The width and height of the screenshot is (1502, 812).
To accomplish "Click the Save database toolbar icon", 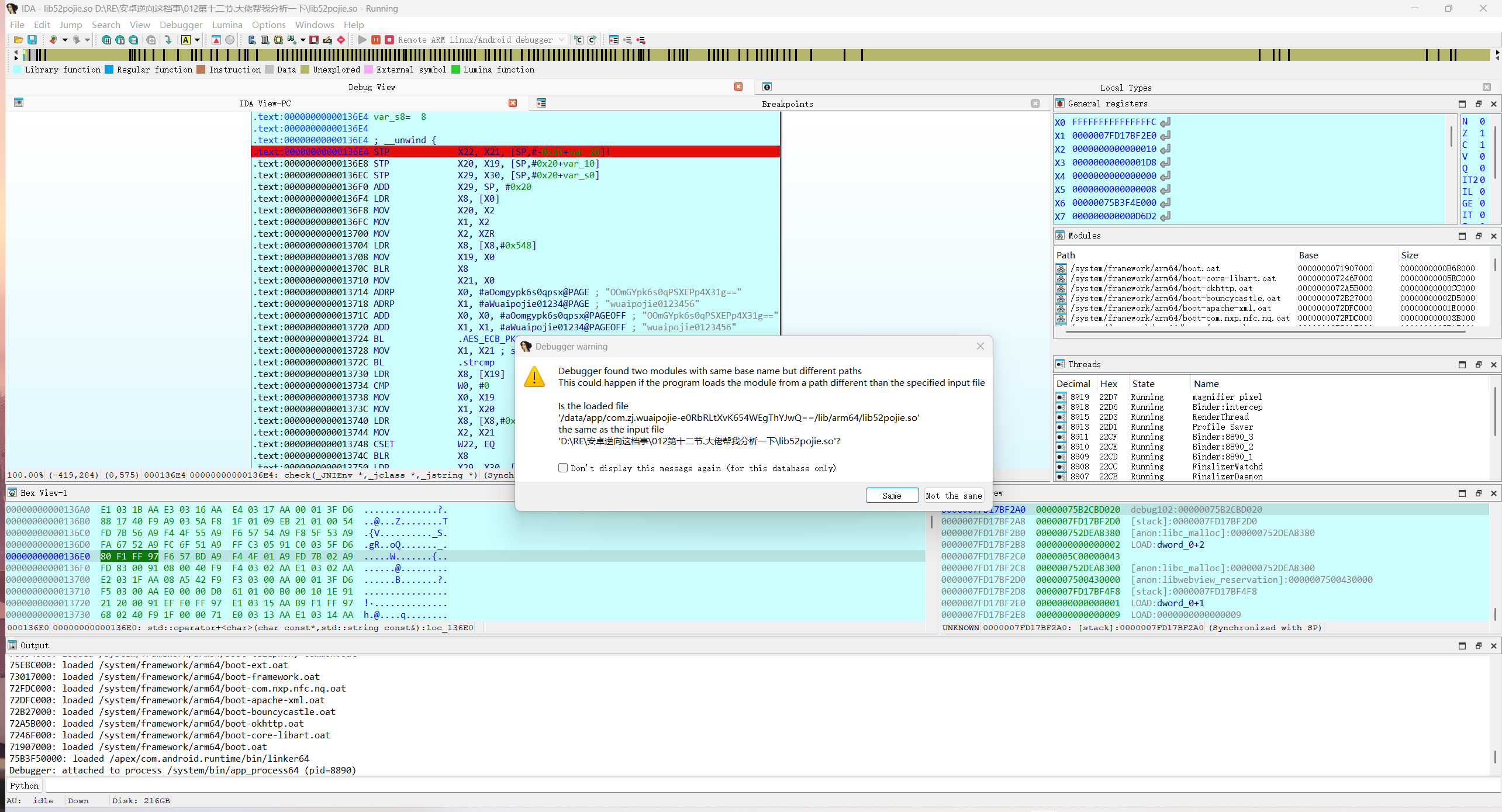I will click(x=32, y=40).
